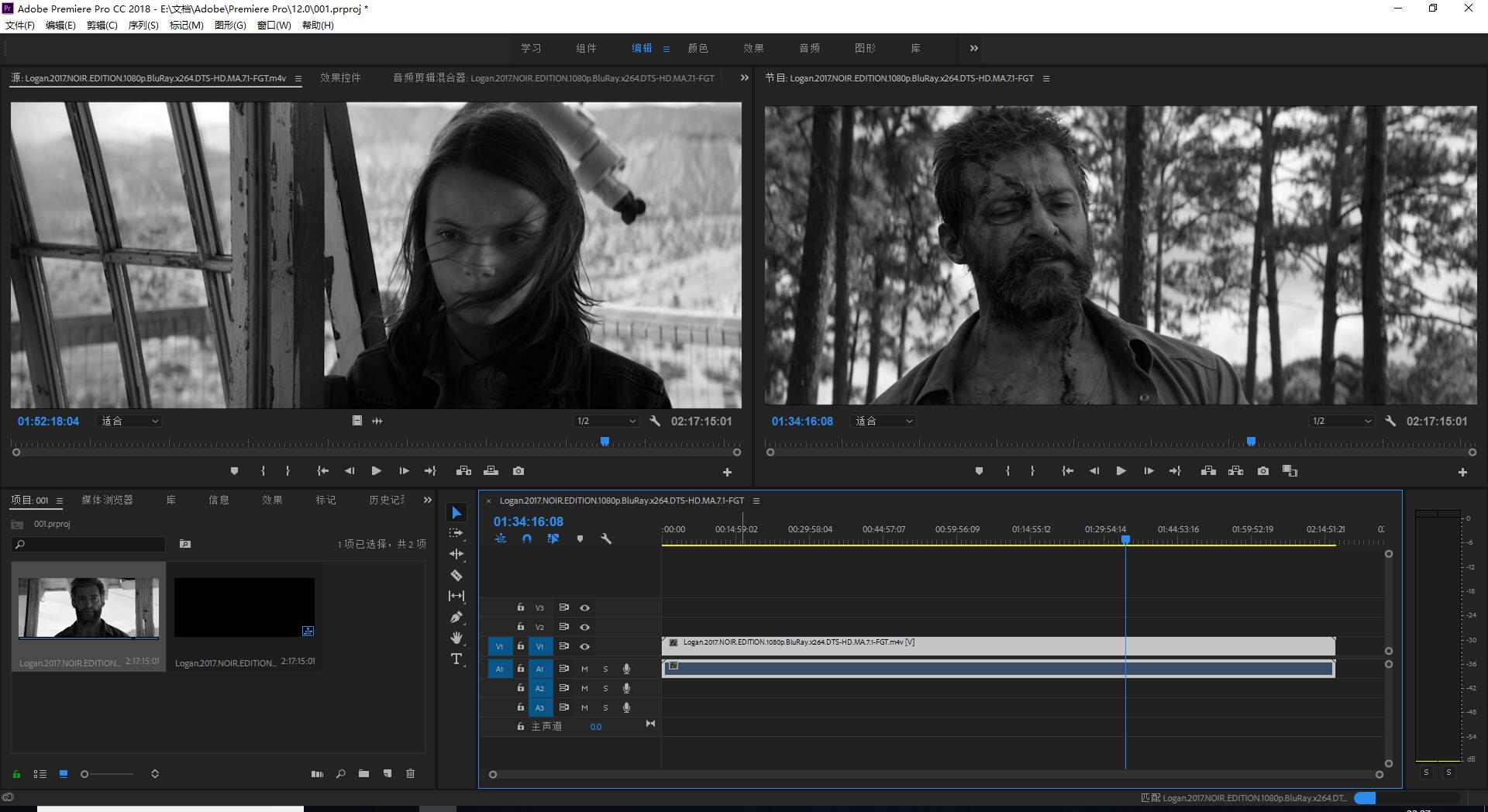
Task: Show hidden Source panel group tabs
Action: (745, 77)
